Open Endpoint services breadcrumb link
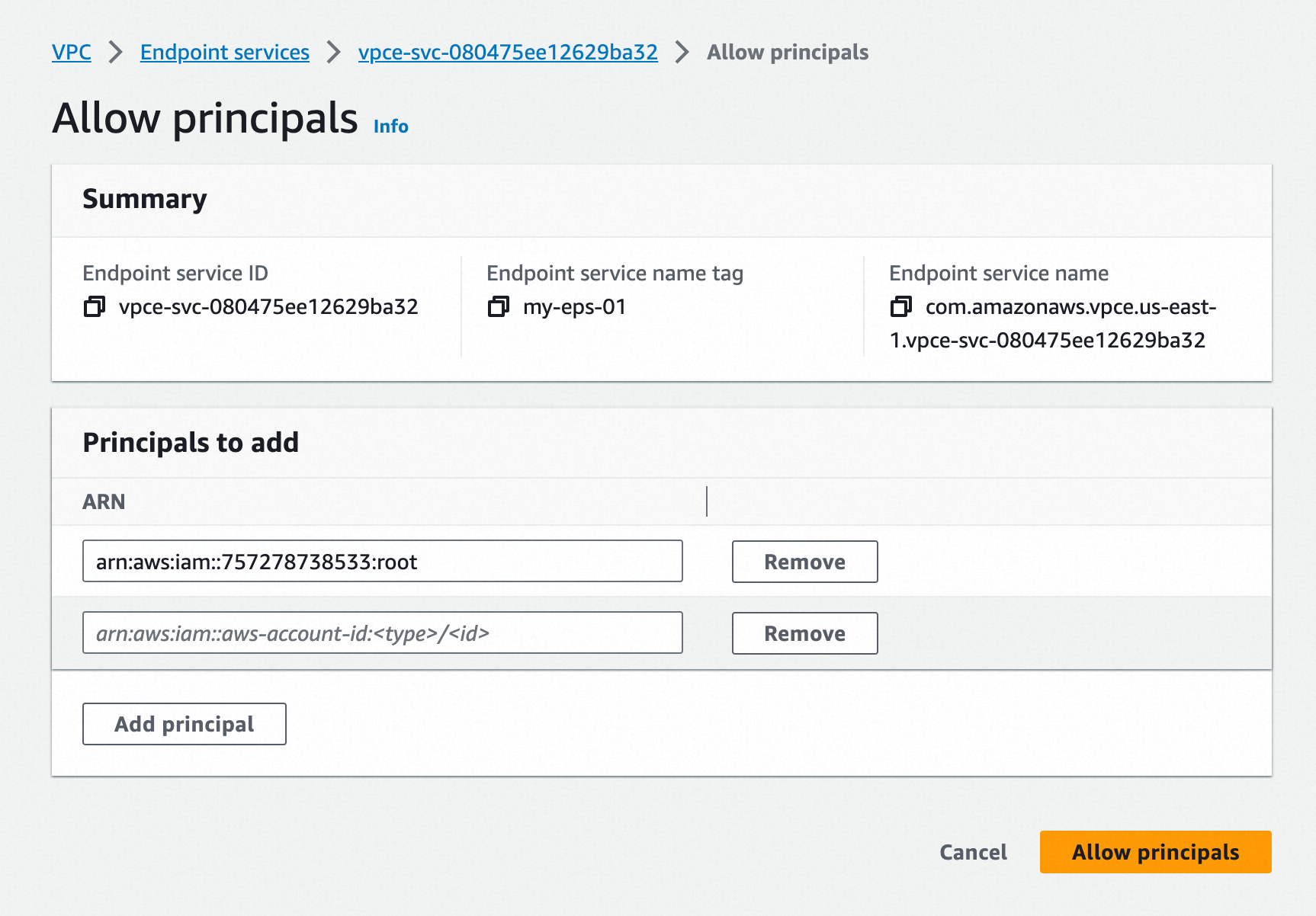The height and width of the screenshot is (916, 1316). (224, 53)
